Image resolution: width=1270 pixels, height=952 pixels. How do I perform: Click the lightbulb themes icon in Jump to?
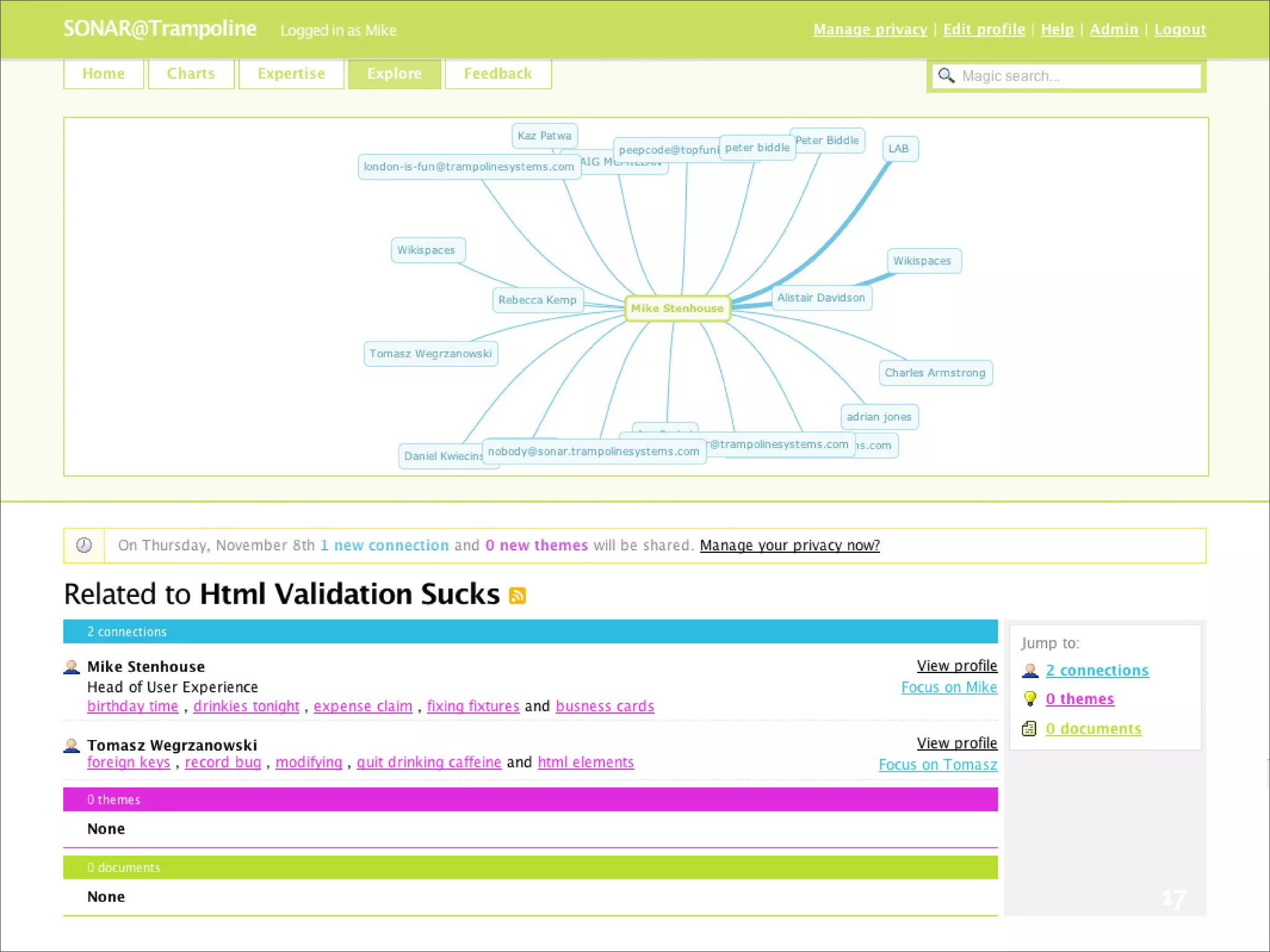click(1030, 699)
